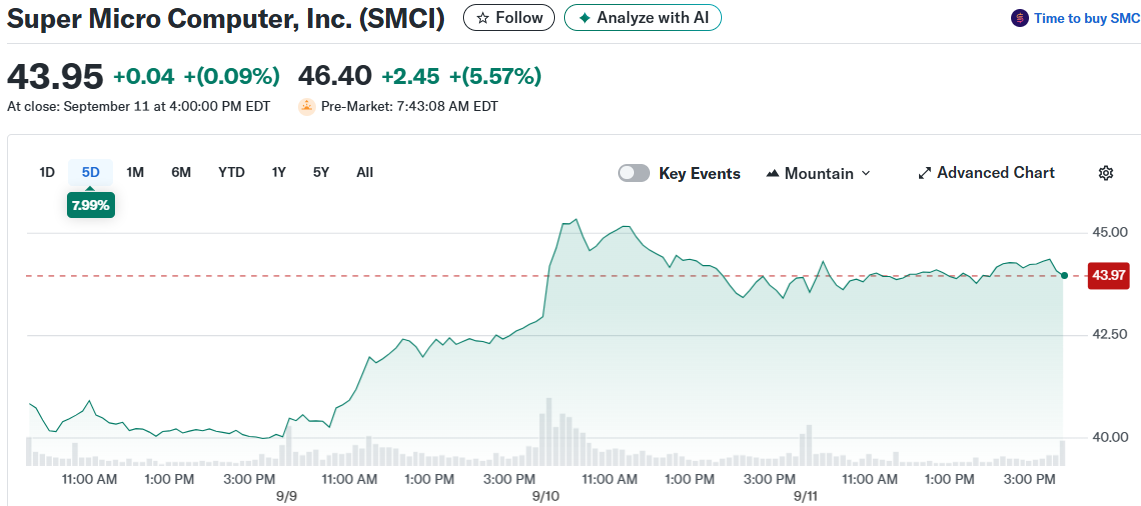The height and width of the screenshot is (506, 1141).
Task: Select the 1M range tab
Action: 135,173
